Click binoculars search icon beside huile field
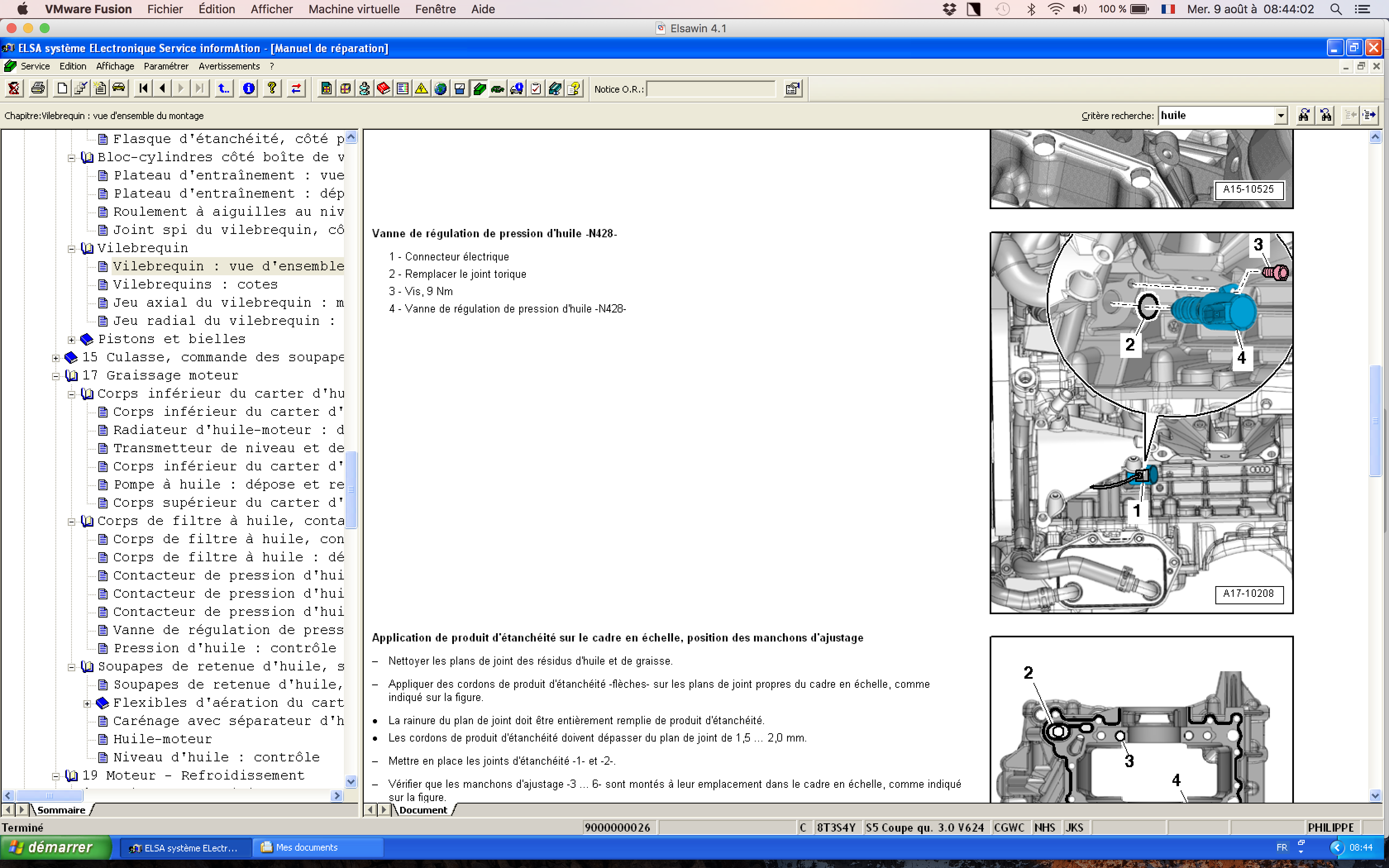 tap(1304, 115)
